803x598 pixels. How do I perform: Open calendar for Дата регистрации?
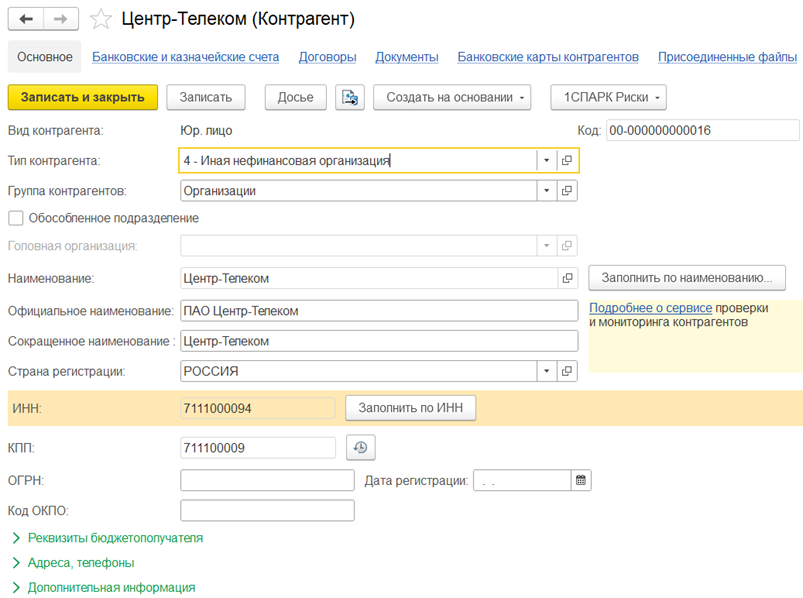coord(581,480)
